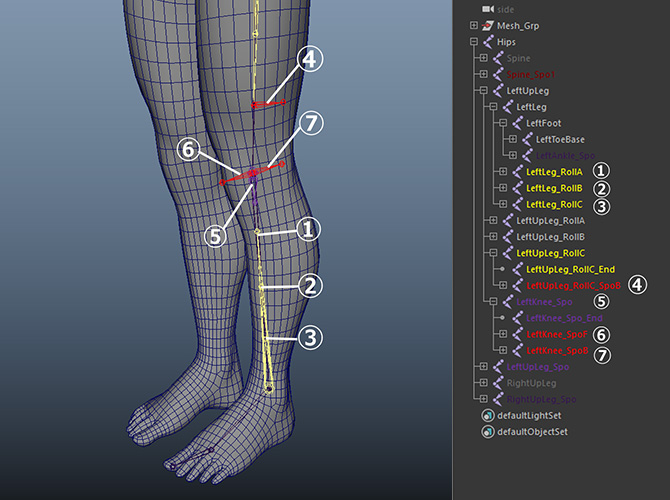Image resolution: width=670 pixels, height=500 pixels.
Task: Collapse the LeftKnee_Spo node
Action: coord(493,301)
